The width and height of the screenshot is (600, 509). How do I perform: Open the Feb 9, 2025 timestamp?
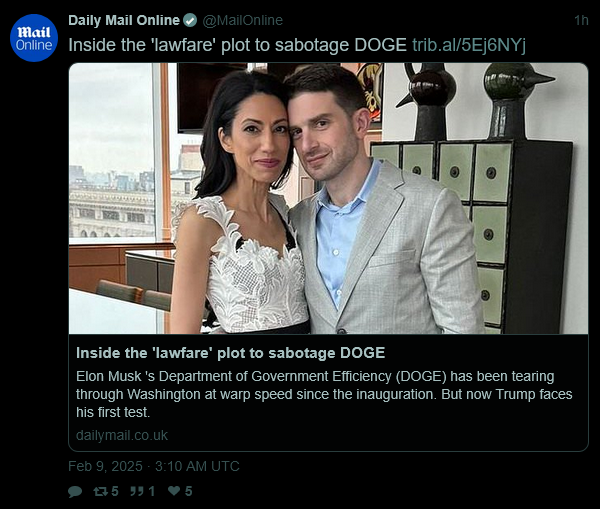coord(105,466)
